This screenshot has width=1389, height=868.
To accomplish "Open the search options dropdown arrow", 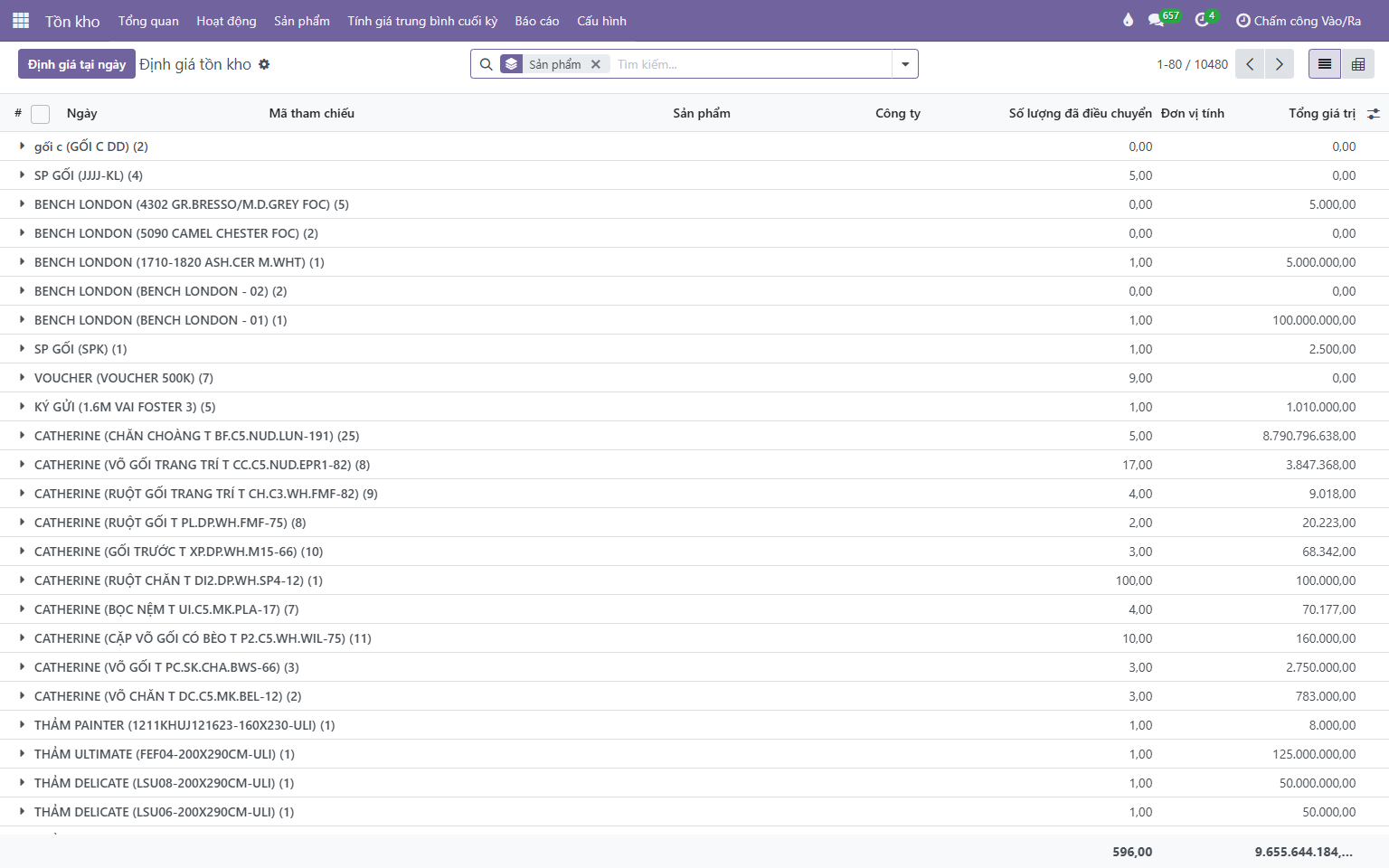I will [x=905, y=64].
